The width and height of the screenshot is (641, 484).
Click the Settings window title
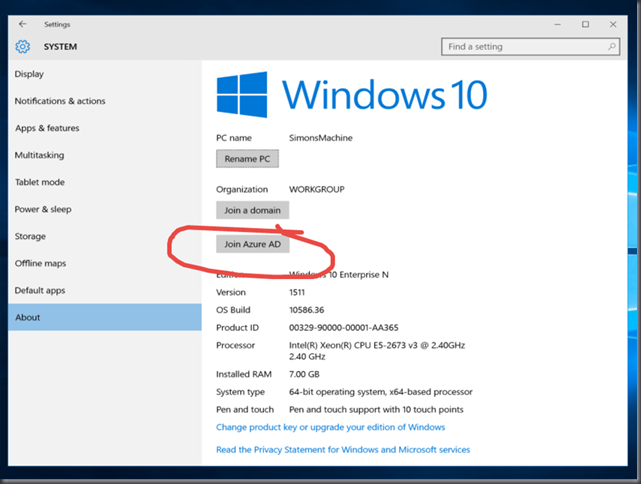(57, 25)
